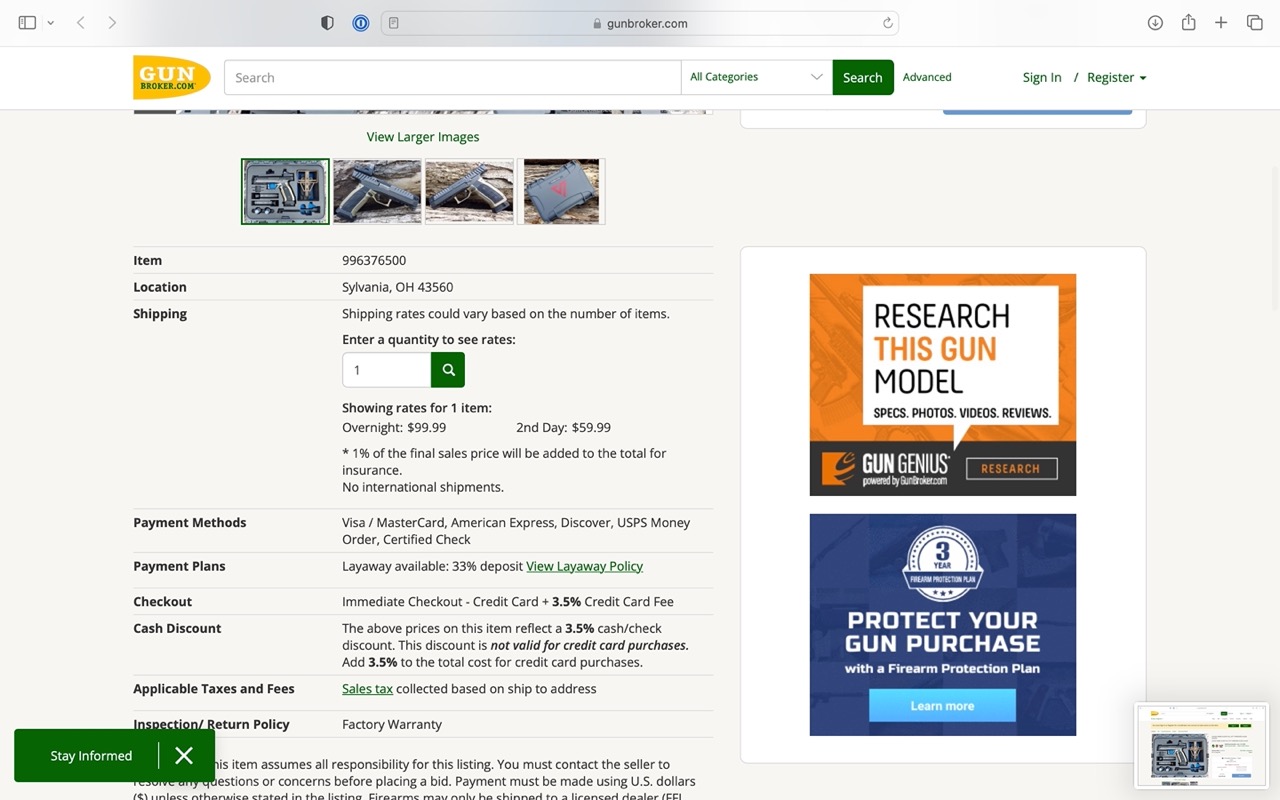The image size is (1280, 800).
Task: Expand the All Categories dropdown
Action: pos(756,77)
